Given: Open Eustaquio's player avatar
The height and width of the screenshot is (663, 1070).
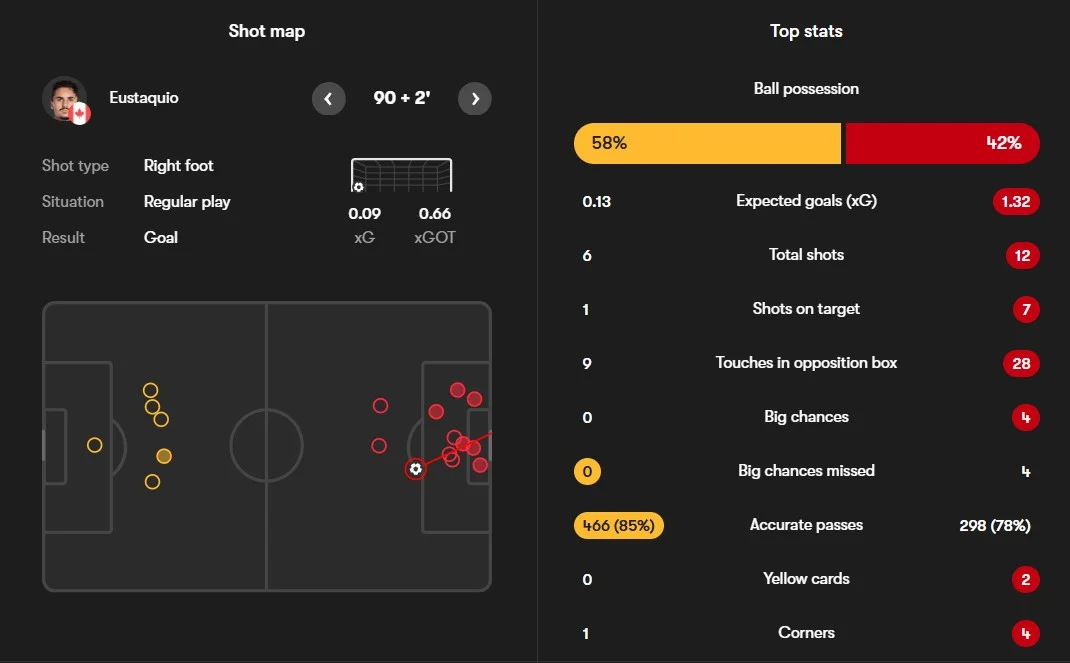Looking at the screenshot, I should pyautogui.click(x=66, y=100).
